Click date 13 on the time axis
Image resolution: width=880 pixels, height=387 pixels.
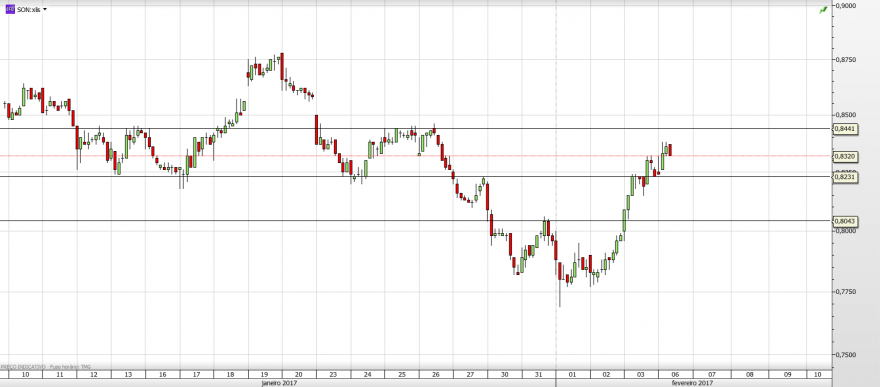click(x=129, y=374)
